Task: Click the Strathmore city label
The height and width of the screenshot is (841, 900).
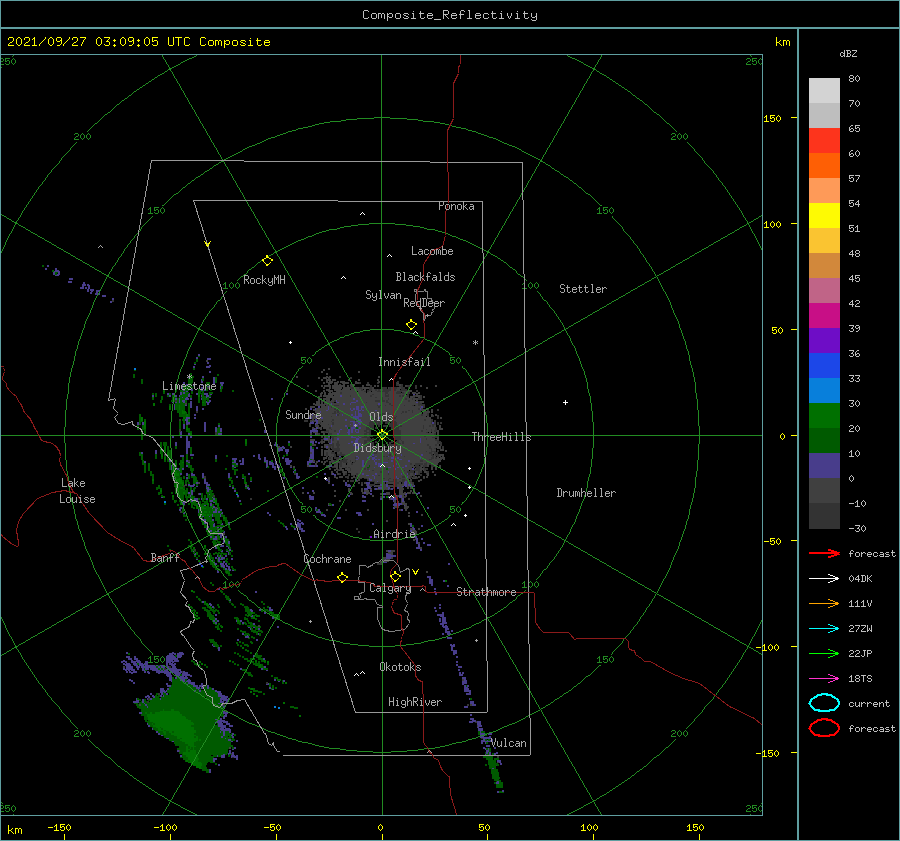Action: point(486,592)
